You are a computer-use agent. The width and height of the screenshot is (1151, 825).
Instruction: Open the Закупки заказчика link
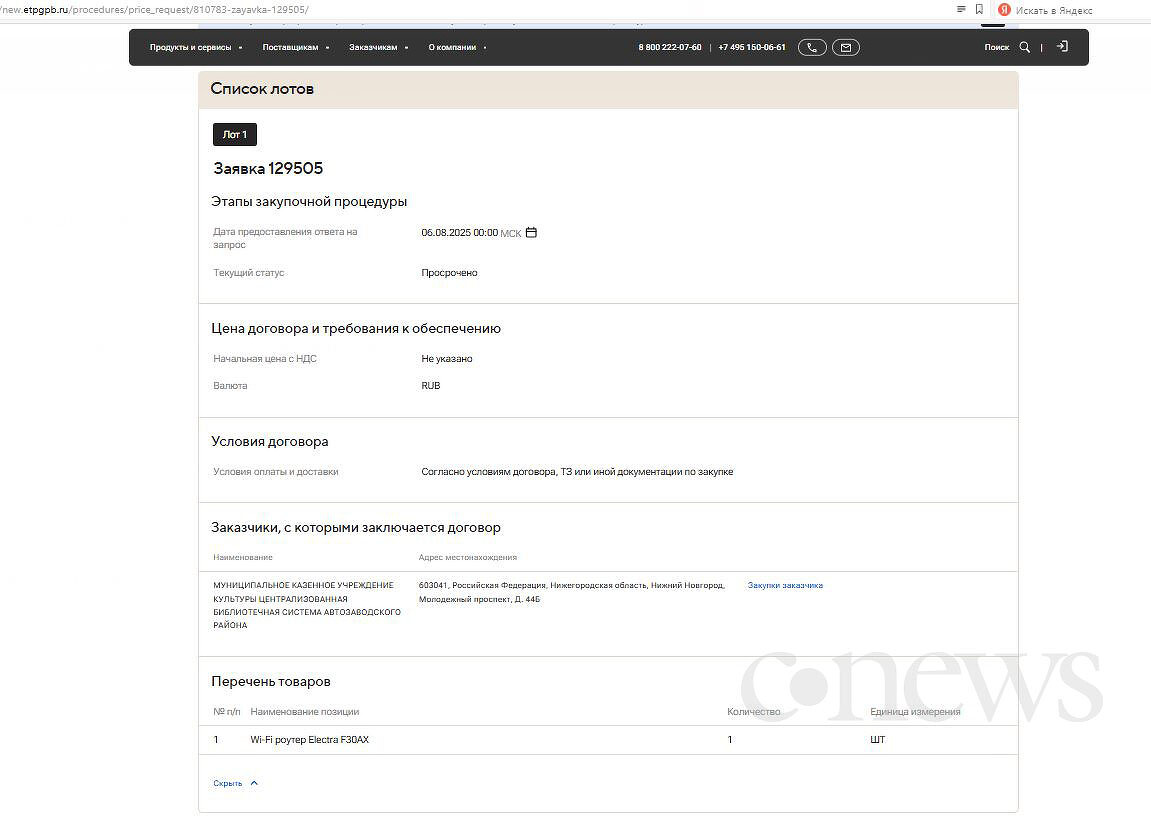click(x=785, y=586)
